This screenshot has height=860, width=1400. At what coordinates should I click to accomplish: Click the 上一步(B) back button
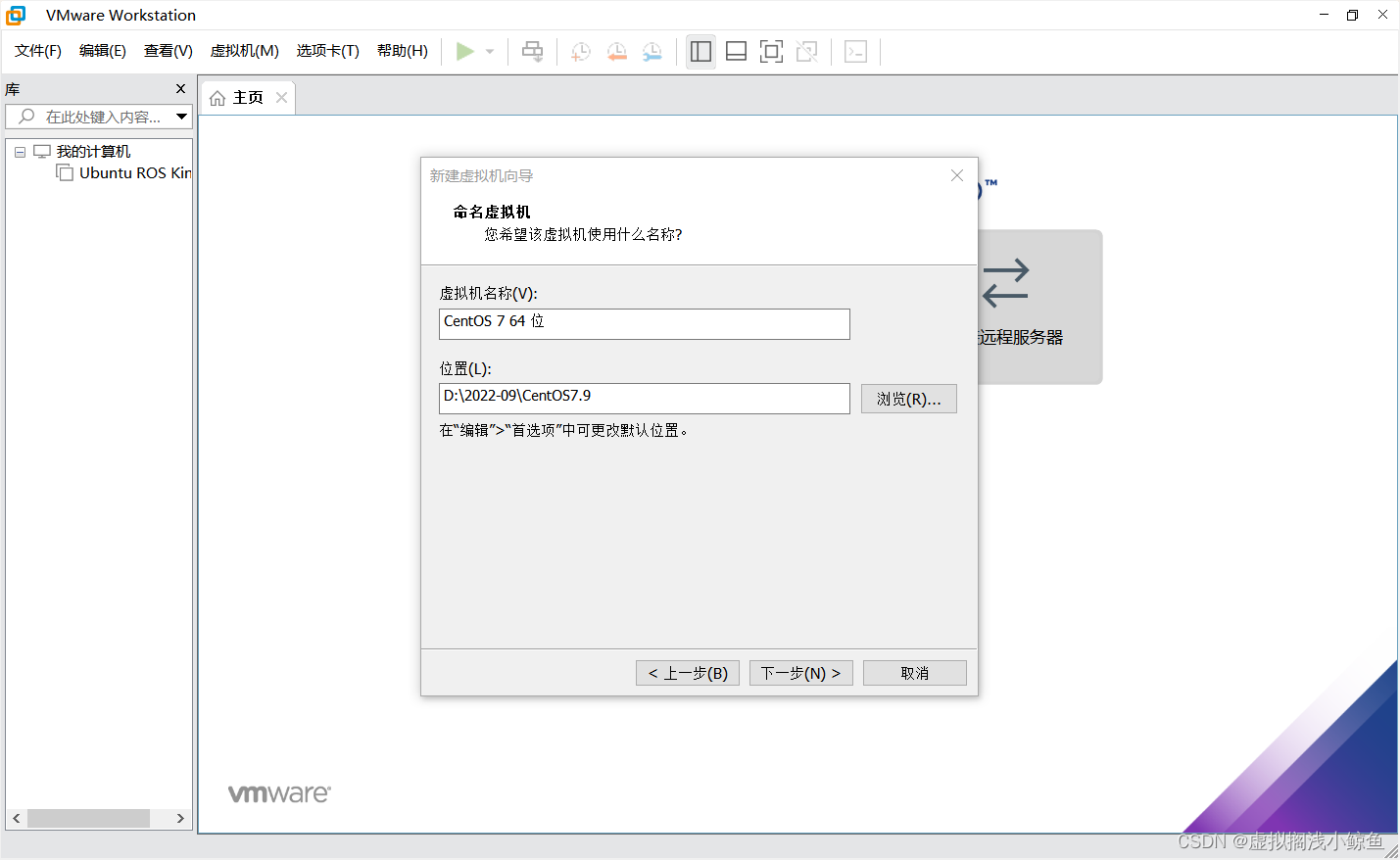[688, 673]
